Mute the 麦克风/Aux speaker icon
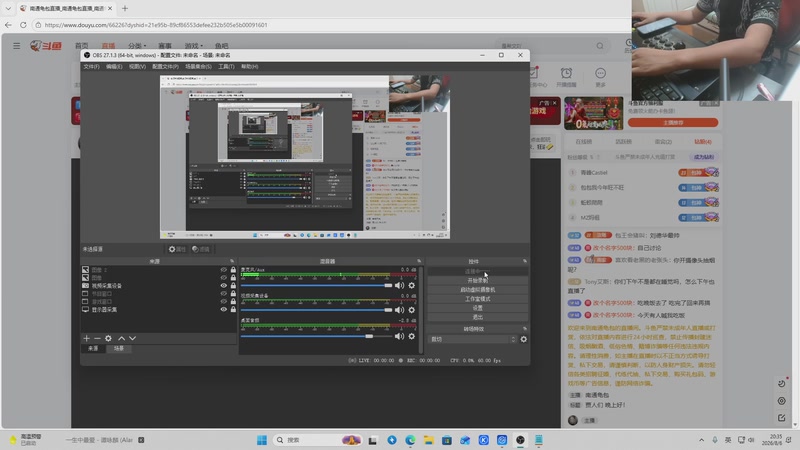Screen dimensions: 800x450 [x=399, y=285]
